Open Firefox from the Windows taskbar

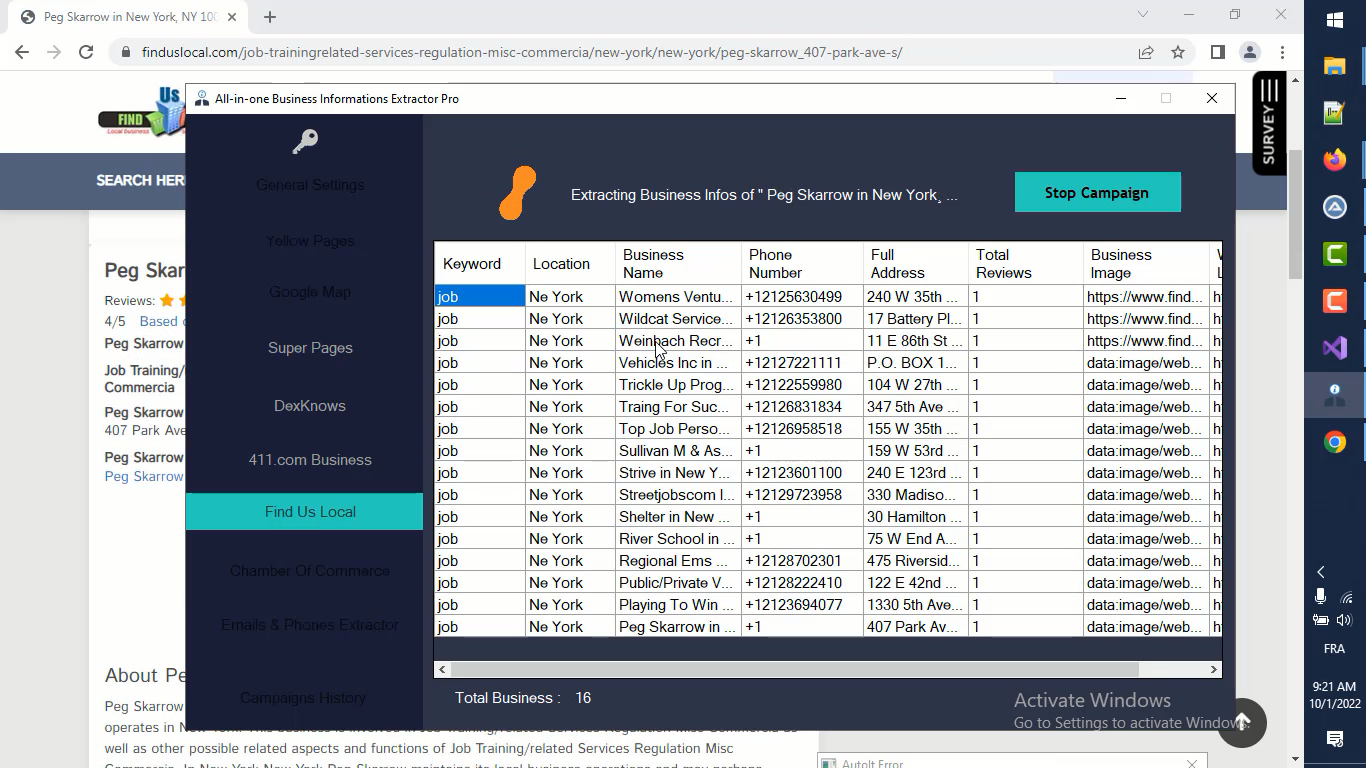pyautogui.click(x=1335, y=160)
